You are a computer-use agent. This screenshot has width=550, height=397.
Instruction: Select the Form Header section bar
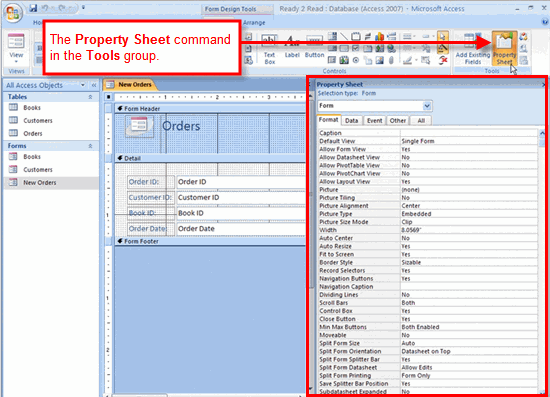[x=210, y=109]
